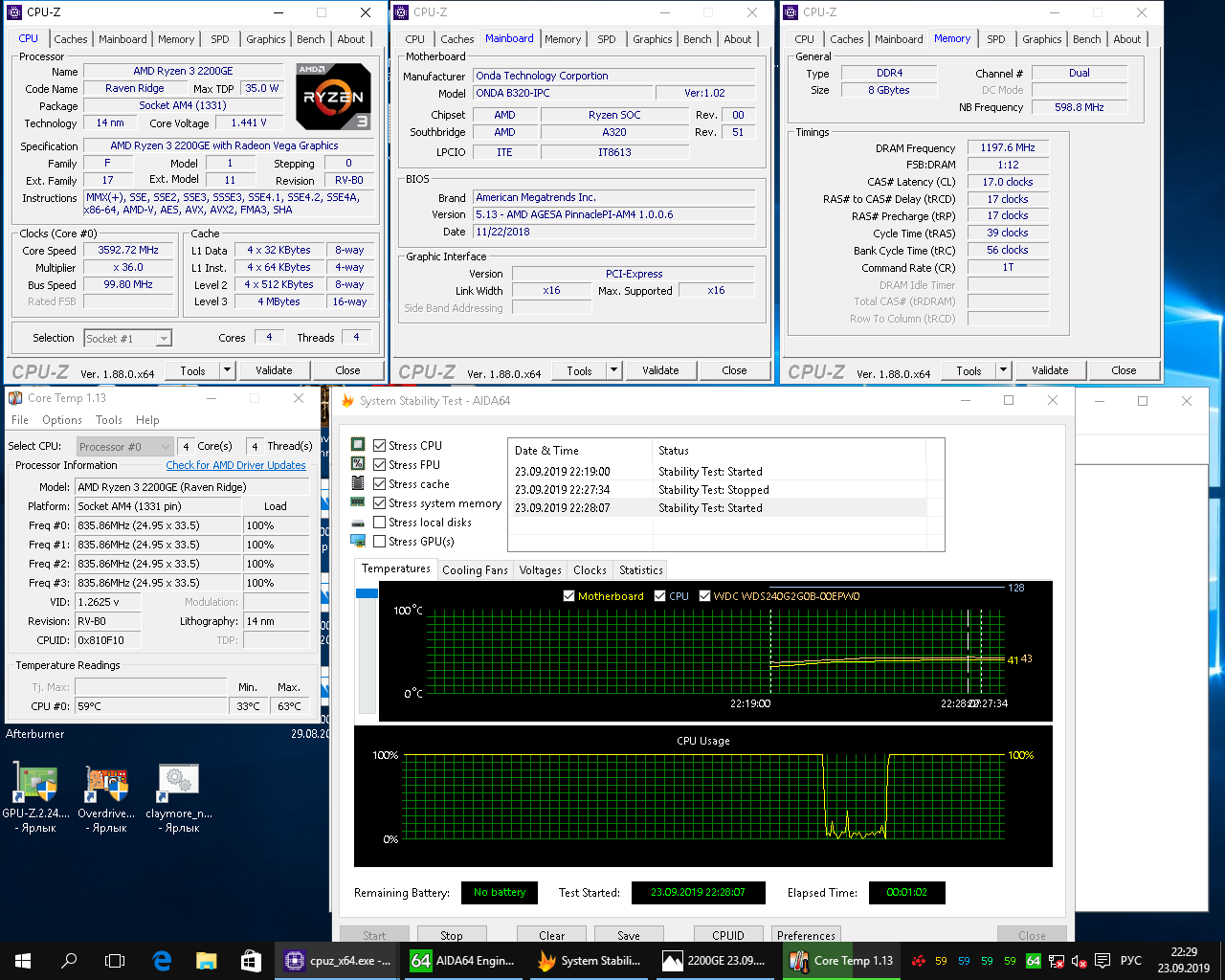Open the claymore desktop shortcut

(x=179, y=798)
